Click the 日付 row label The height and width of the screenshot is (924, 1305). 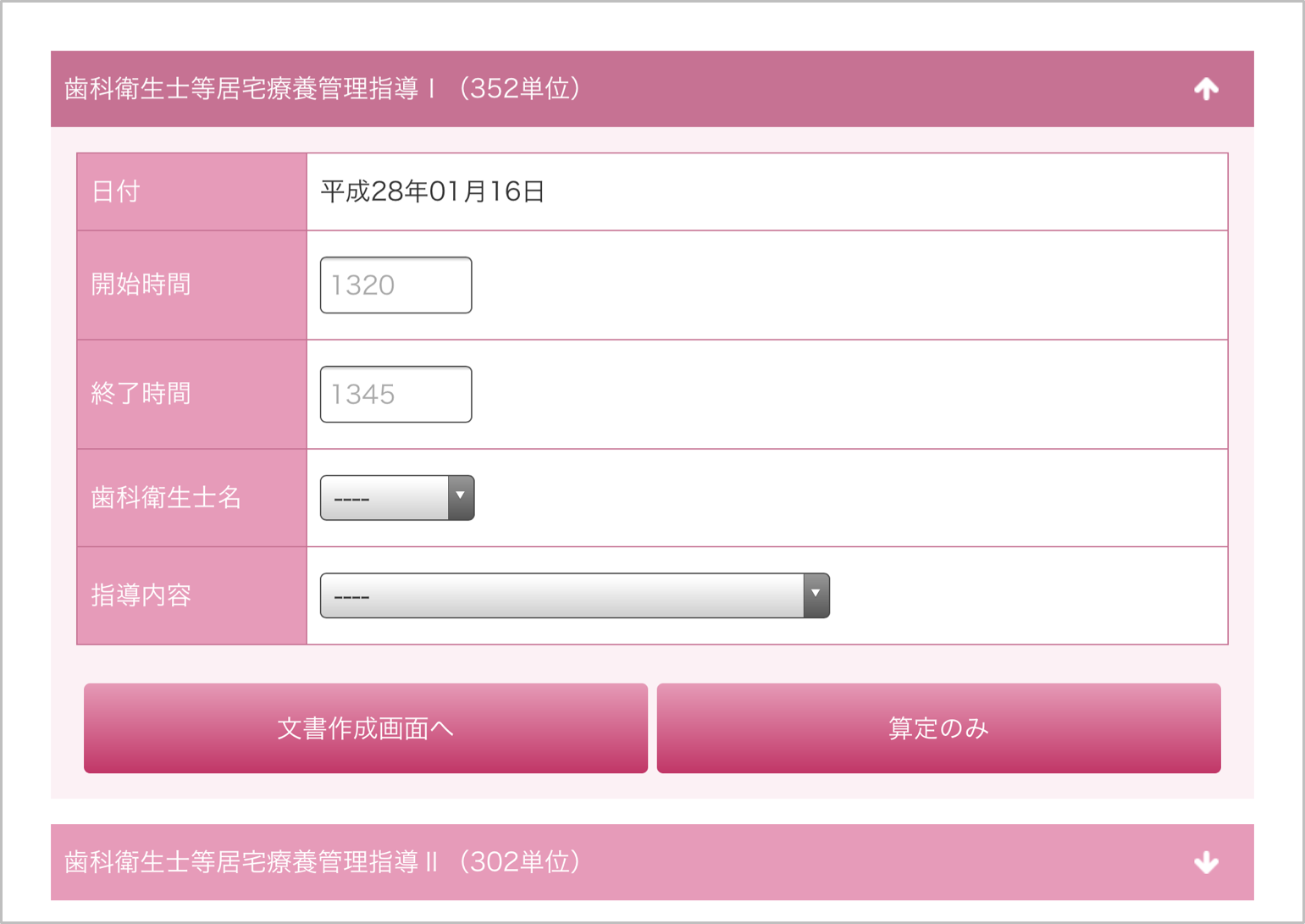tap(116, 191)
